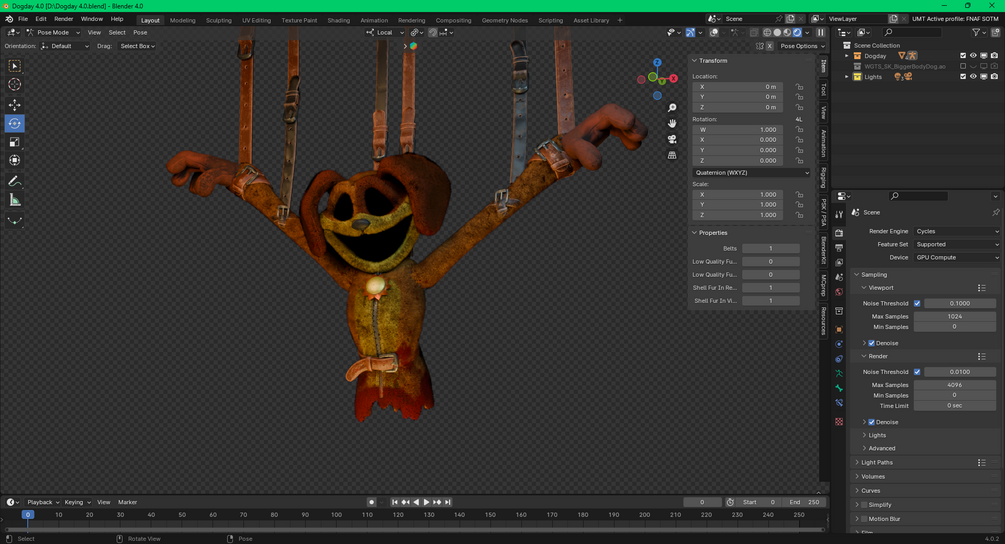
Task: Pick the Transform tool
Action: (x=14, y=160)
